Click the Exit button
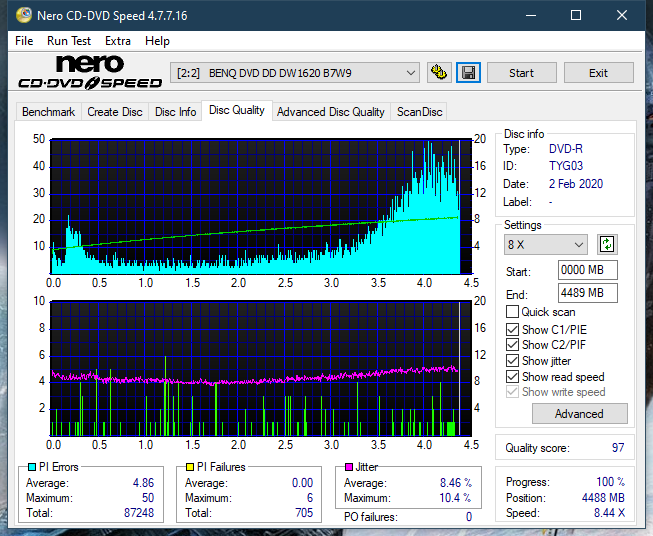 598,73
